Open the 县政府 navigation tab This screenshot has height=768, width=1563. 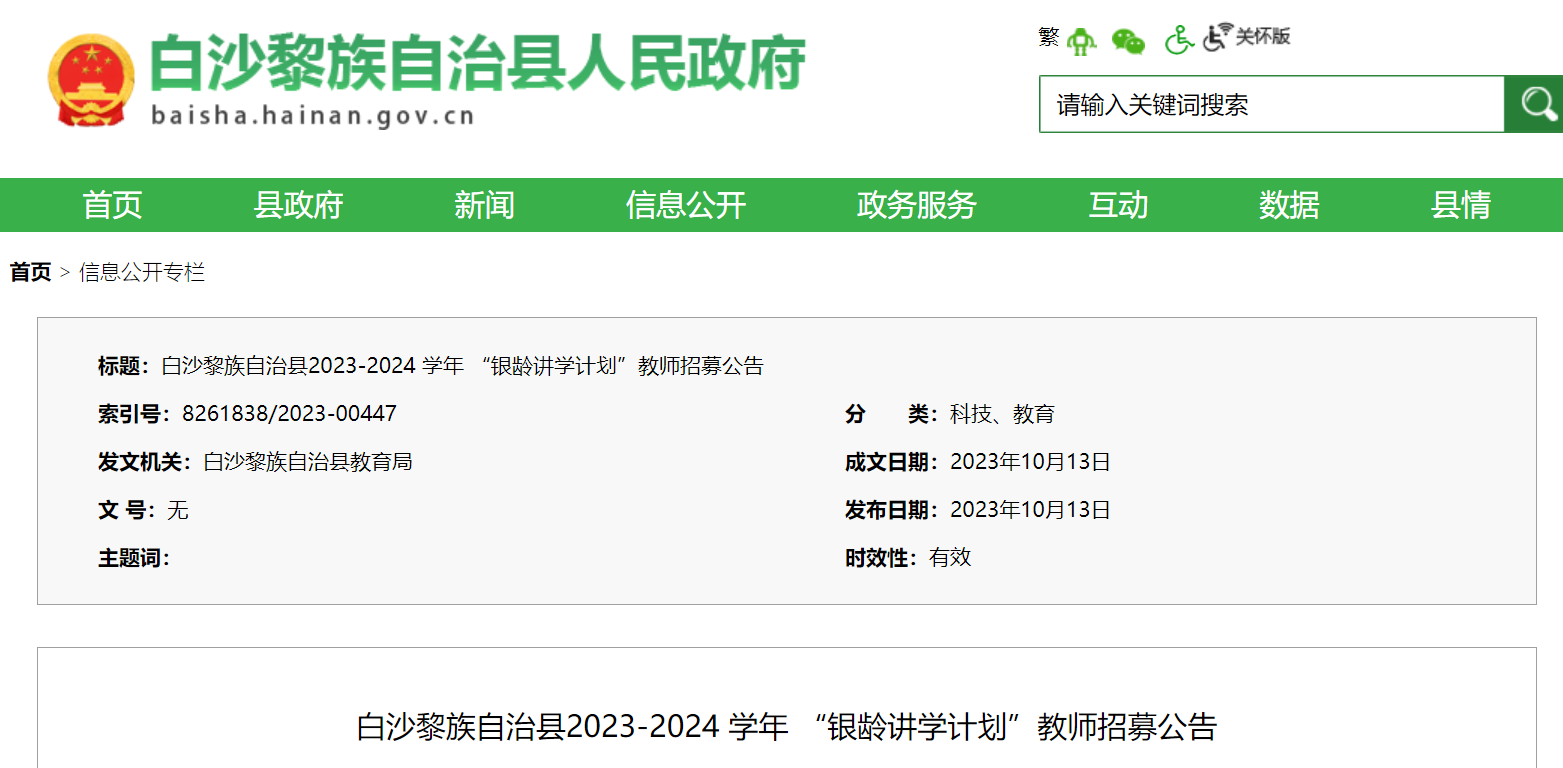pyautogui.click(x=298, y=205)
